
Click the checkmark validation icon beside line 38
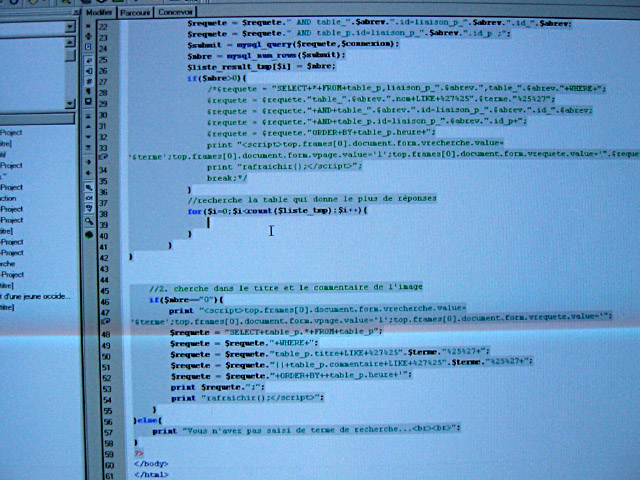88,209
